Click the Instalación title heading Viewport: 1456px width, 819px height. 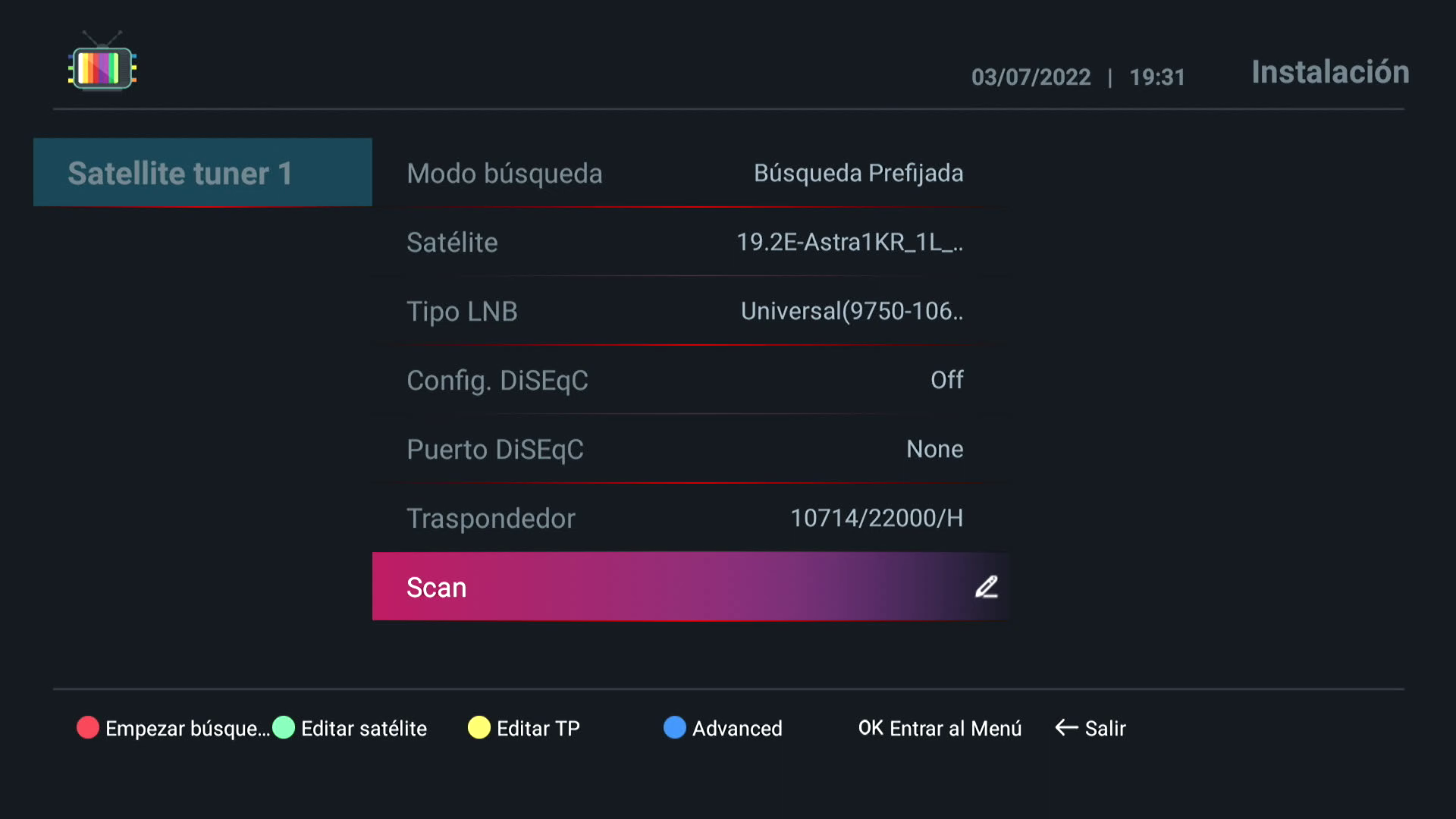1330,72
